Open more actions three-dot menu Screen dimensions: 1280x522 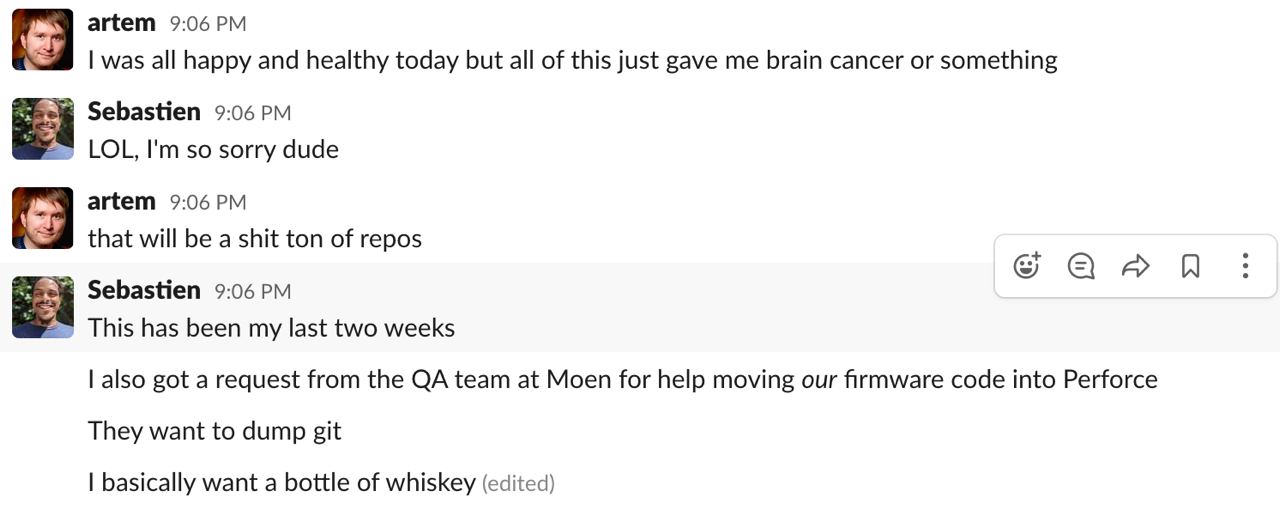pyautogui.click(x=1245, y=266)
